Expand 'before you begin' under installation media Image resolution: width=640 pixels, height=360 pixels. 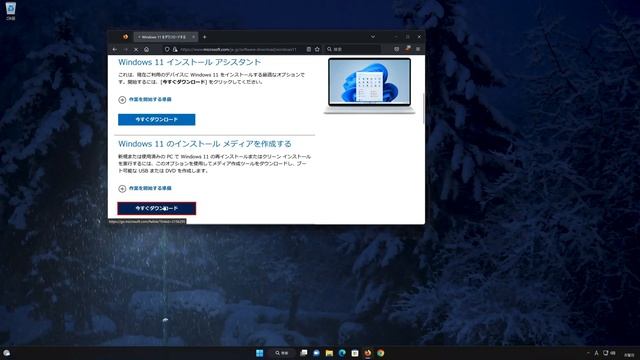coord(145,189)
